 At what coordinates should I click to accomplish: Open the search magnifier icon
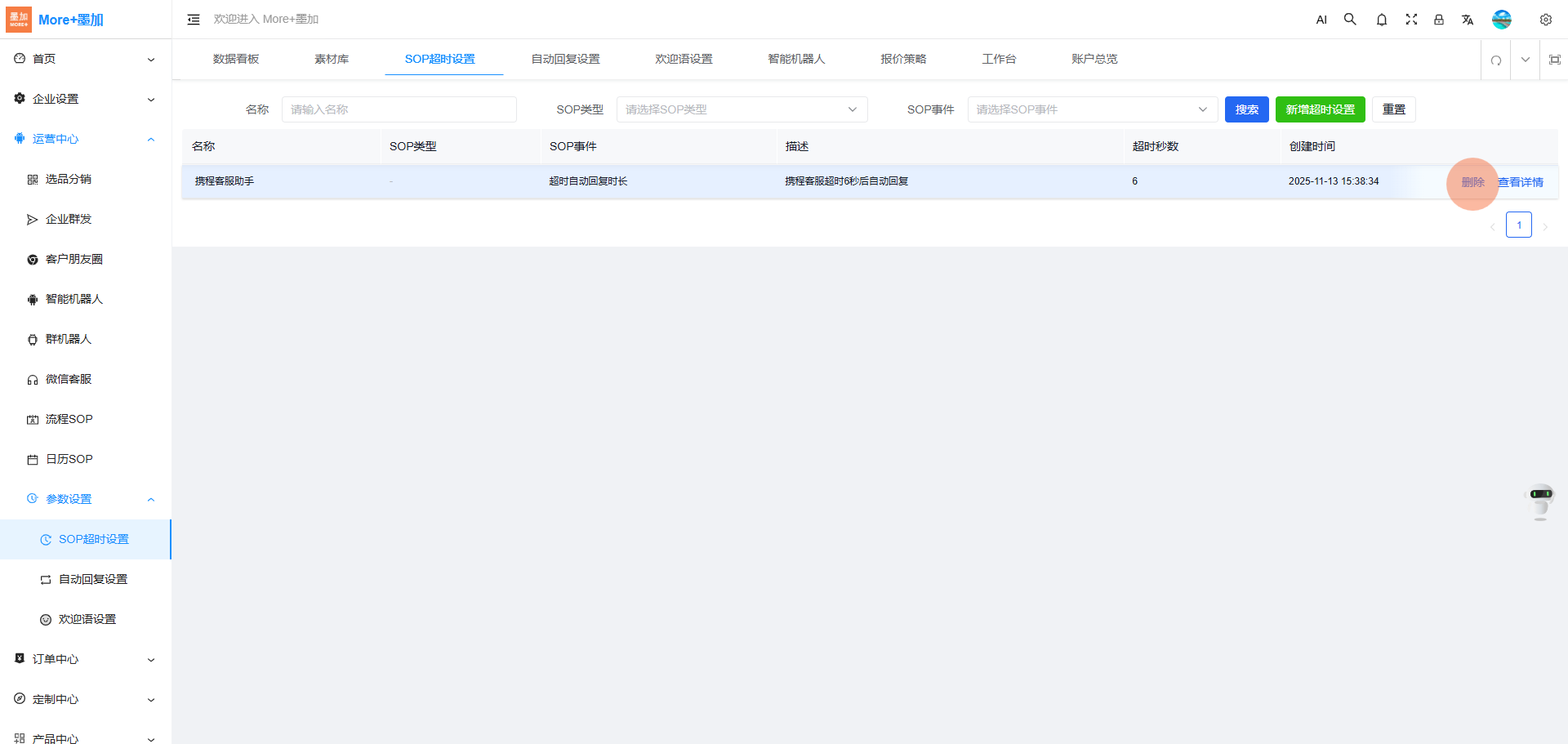[1350, 20]
